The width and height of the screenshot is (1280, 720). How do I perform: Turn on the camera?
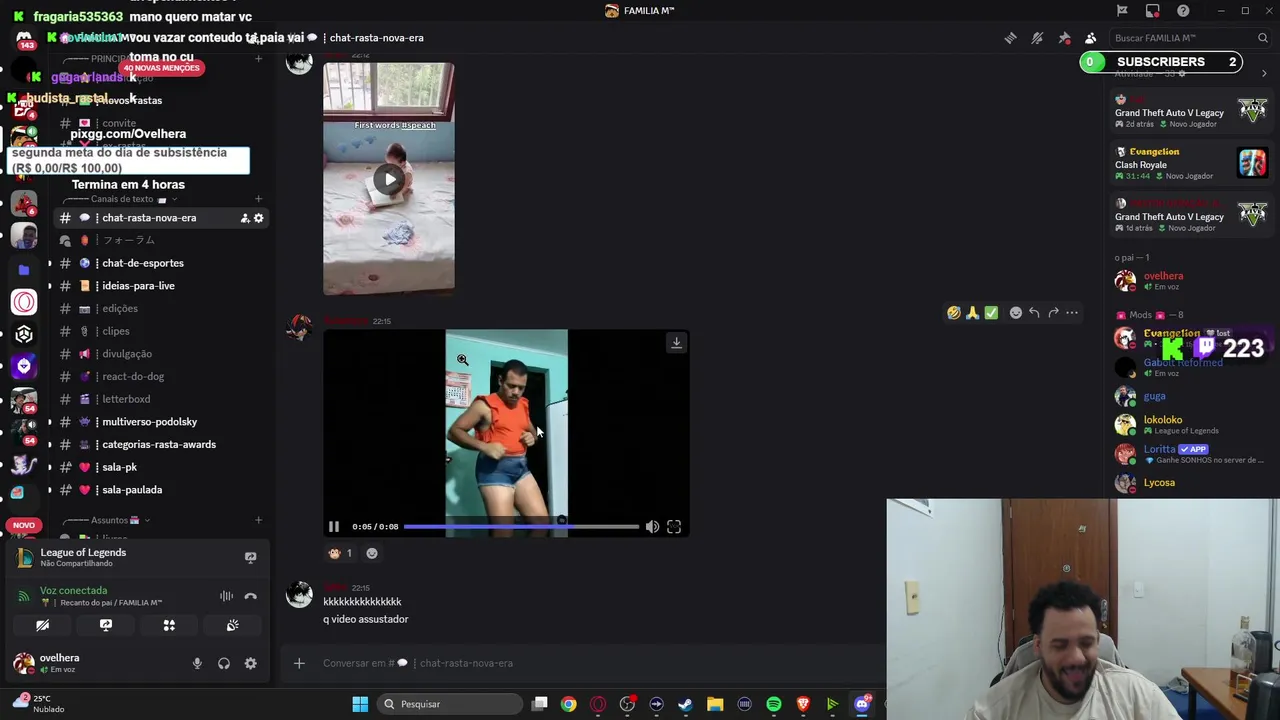(x=42, y=625)
